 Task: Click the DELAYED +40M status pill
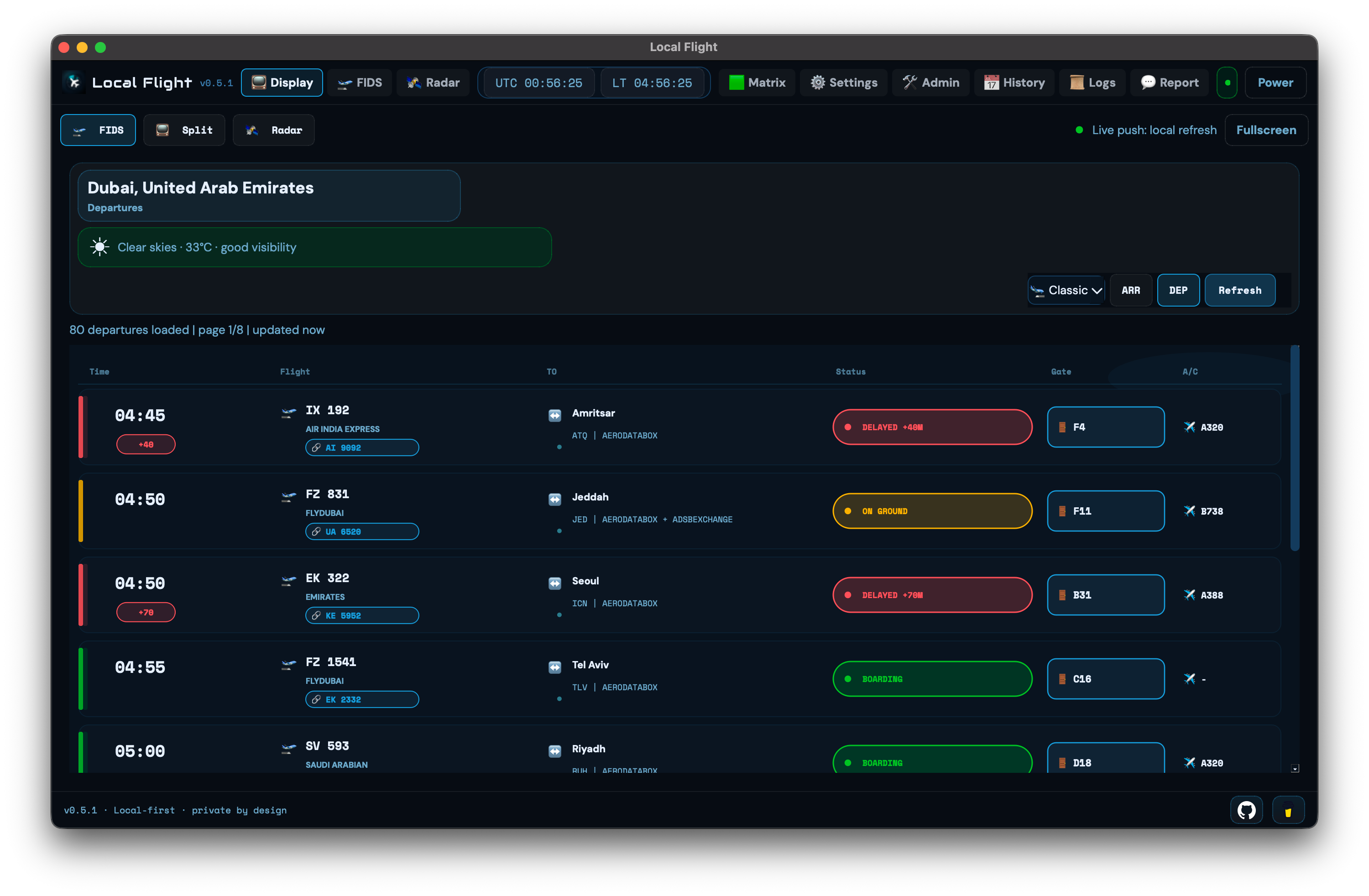932,427
